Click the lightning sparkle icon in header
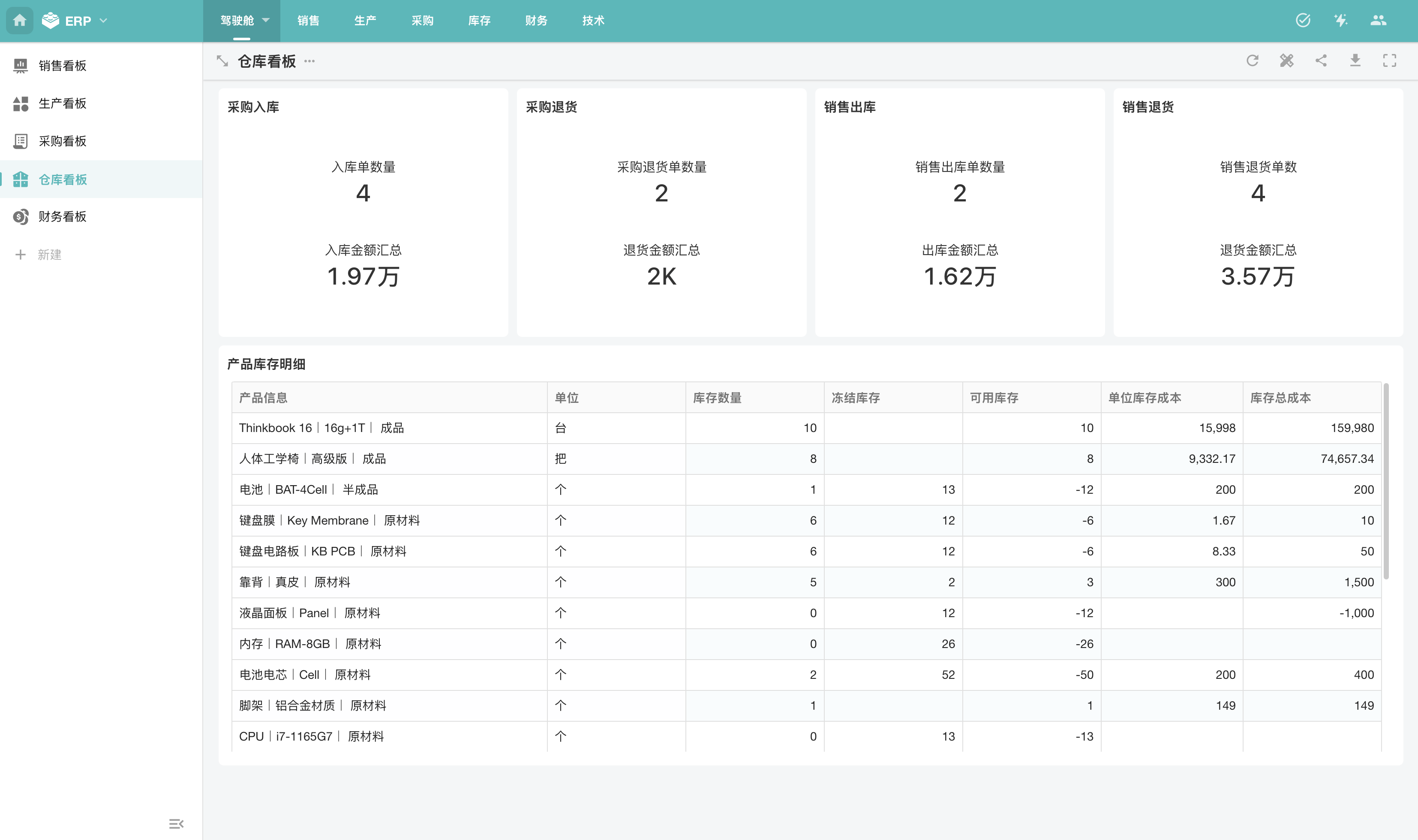Viewport: 1418px width, 840px height. 1340,21
